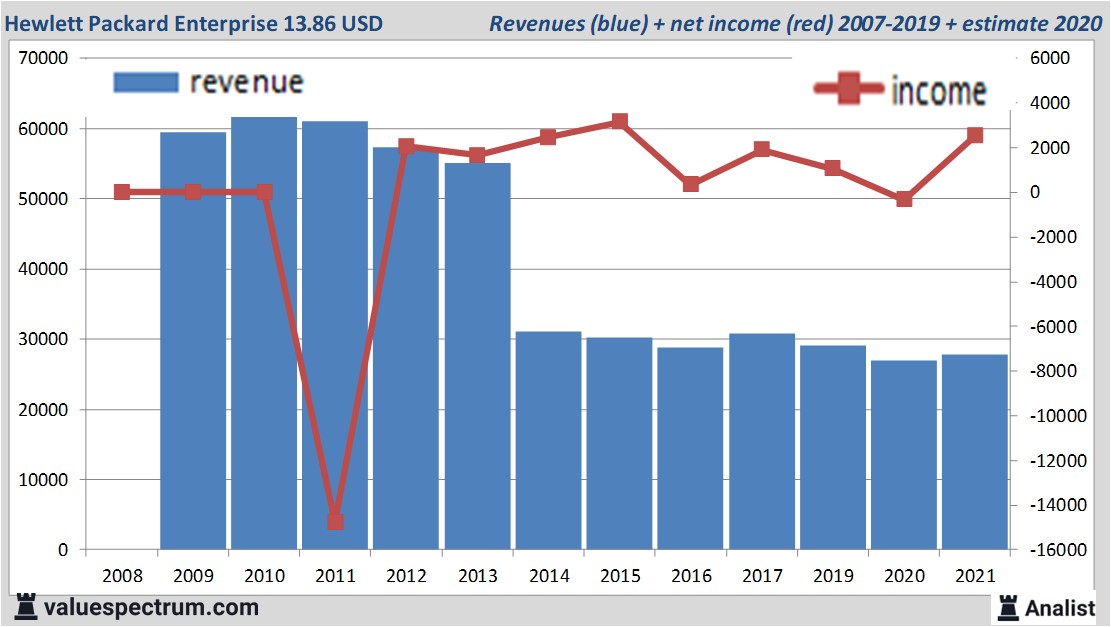Click the 2014 revenue bar

(x=548, y=440)
